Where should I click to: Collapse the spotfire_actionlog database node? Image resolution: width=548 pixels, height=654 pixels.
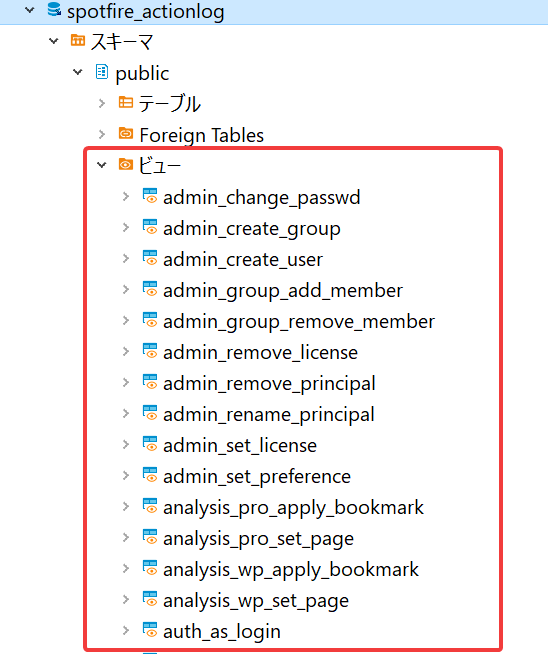pyautogui.click(x=30, y=10)
